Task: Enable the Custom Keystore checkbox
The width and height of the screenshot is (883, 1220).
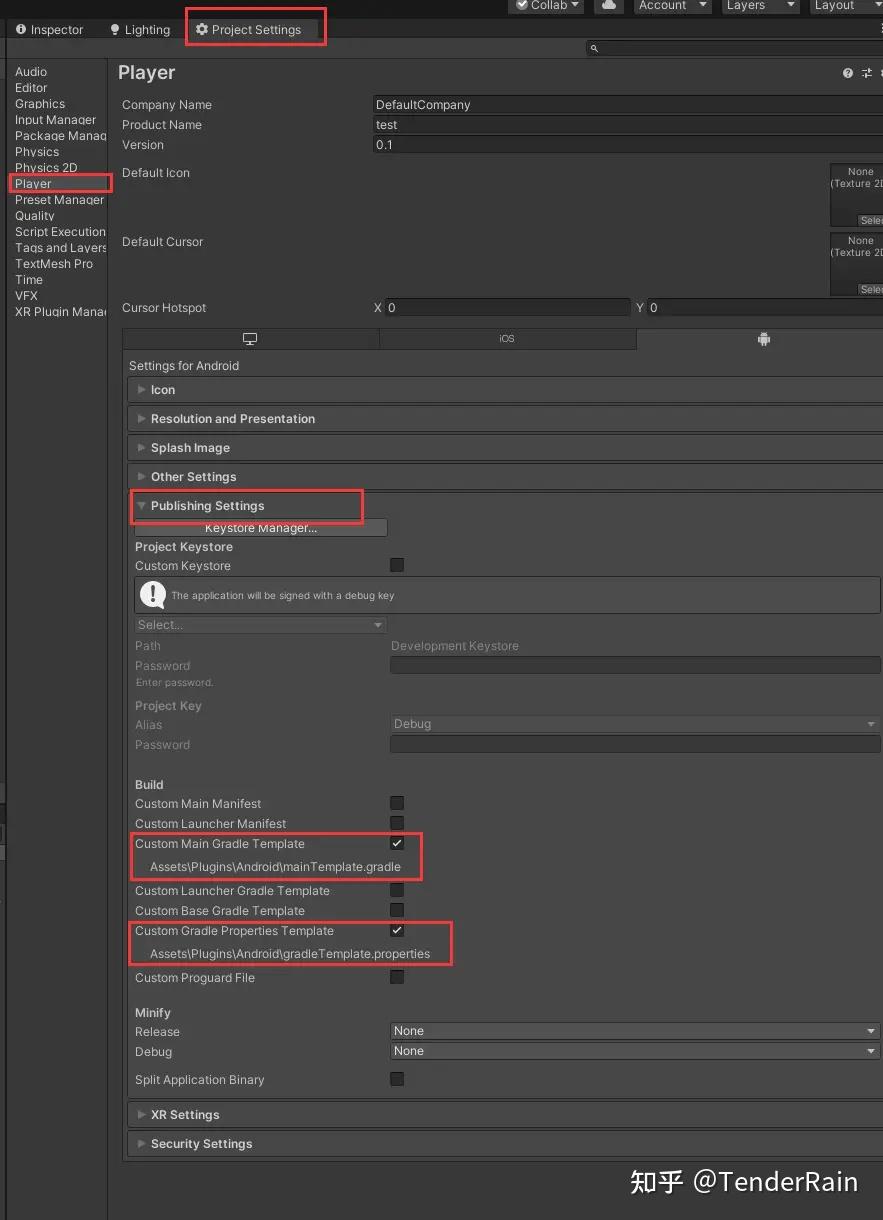Action: click(x=397, y=566)
